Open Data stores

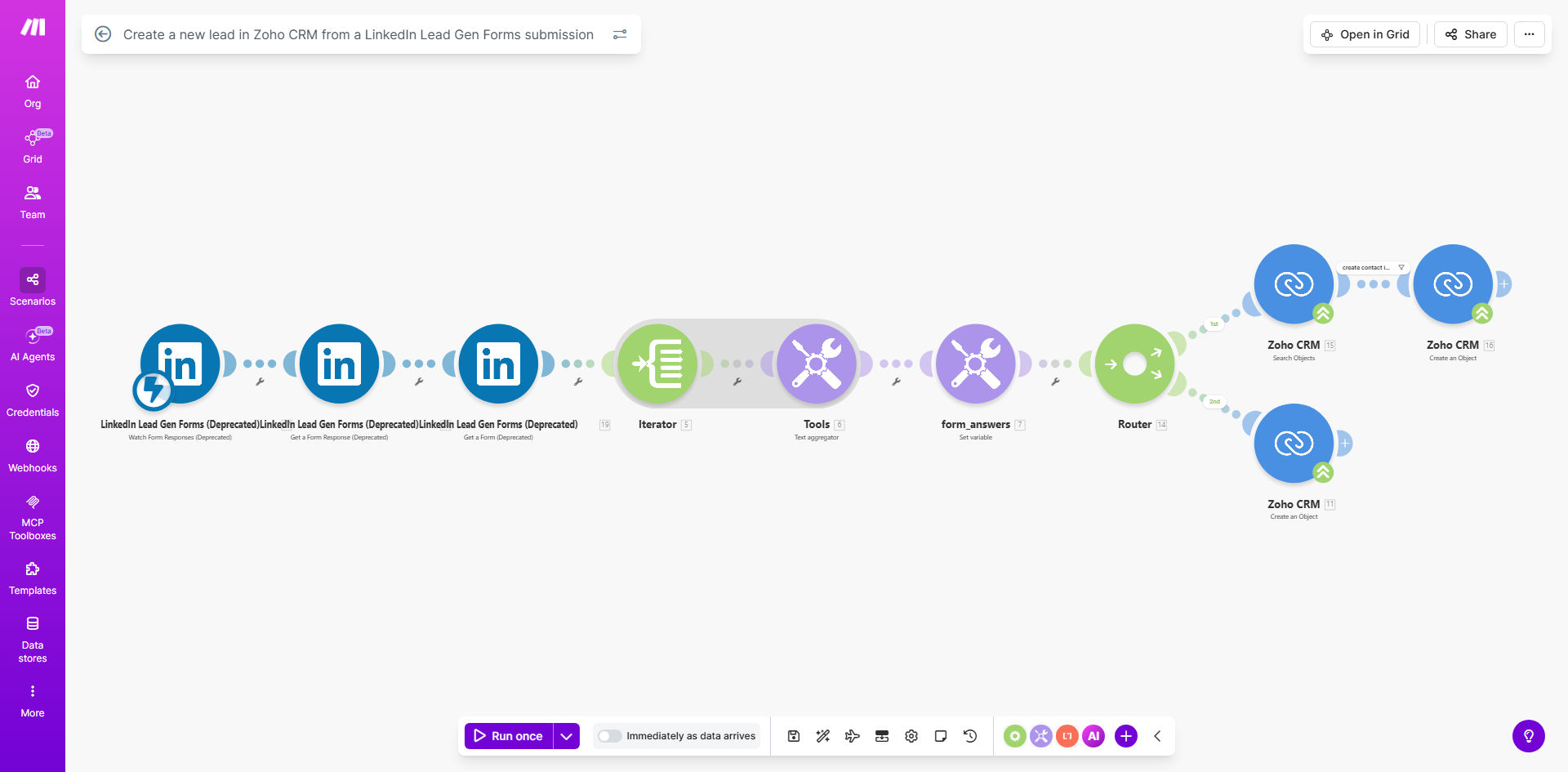coord(33,640)
